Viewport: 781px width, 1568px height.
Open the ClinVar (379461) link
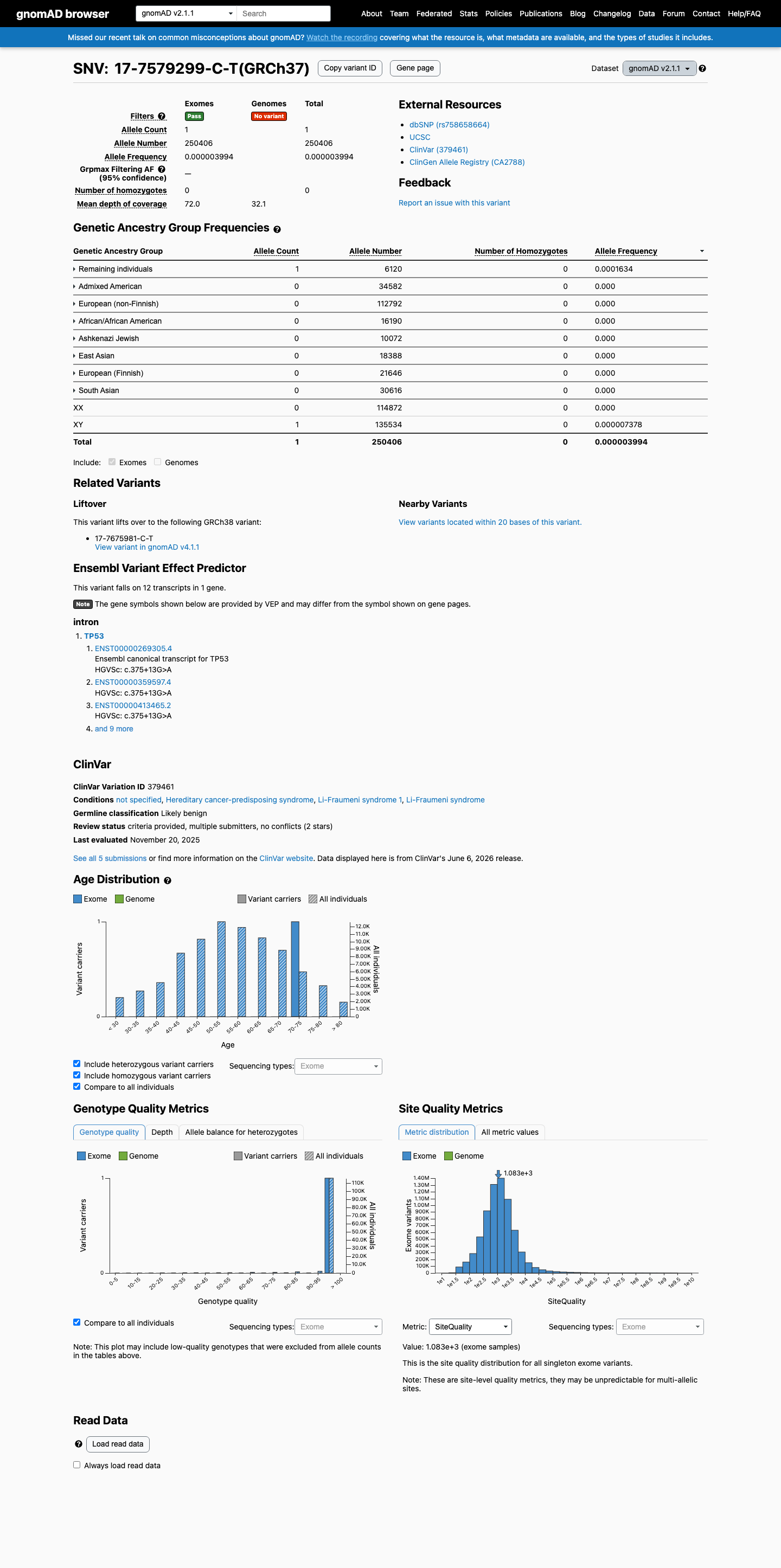point(438,150)
